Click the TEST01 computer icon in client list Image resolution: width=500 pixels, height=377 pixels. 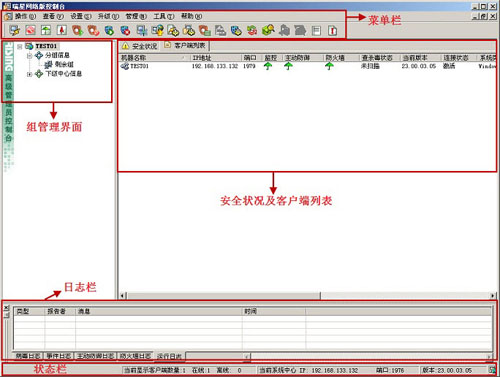125,66
